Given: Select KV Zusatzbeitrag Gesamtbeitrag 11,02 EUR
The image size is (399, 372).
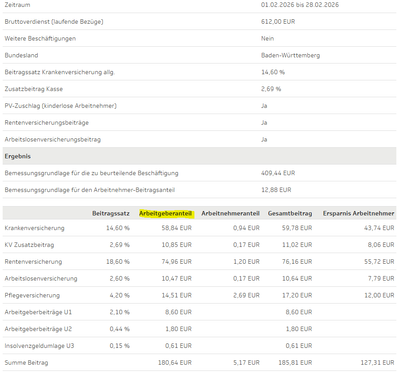Looking at the screenshot, I should 297,245.
